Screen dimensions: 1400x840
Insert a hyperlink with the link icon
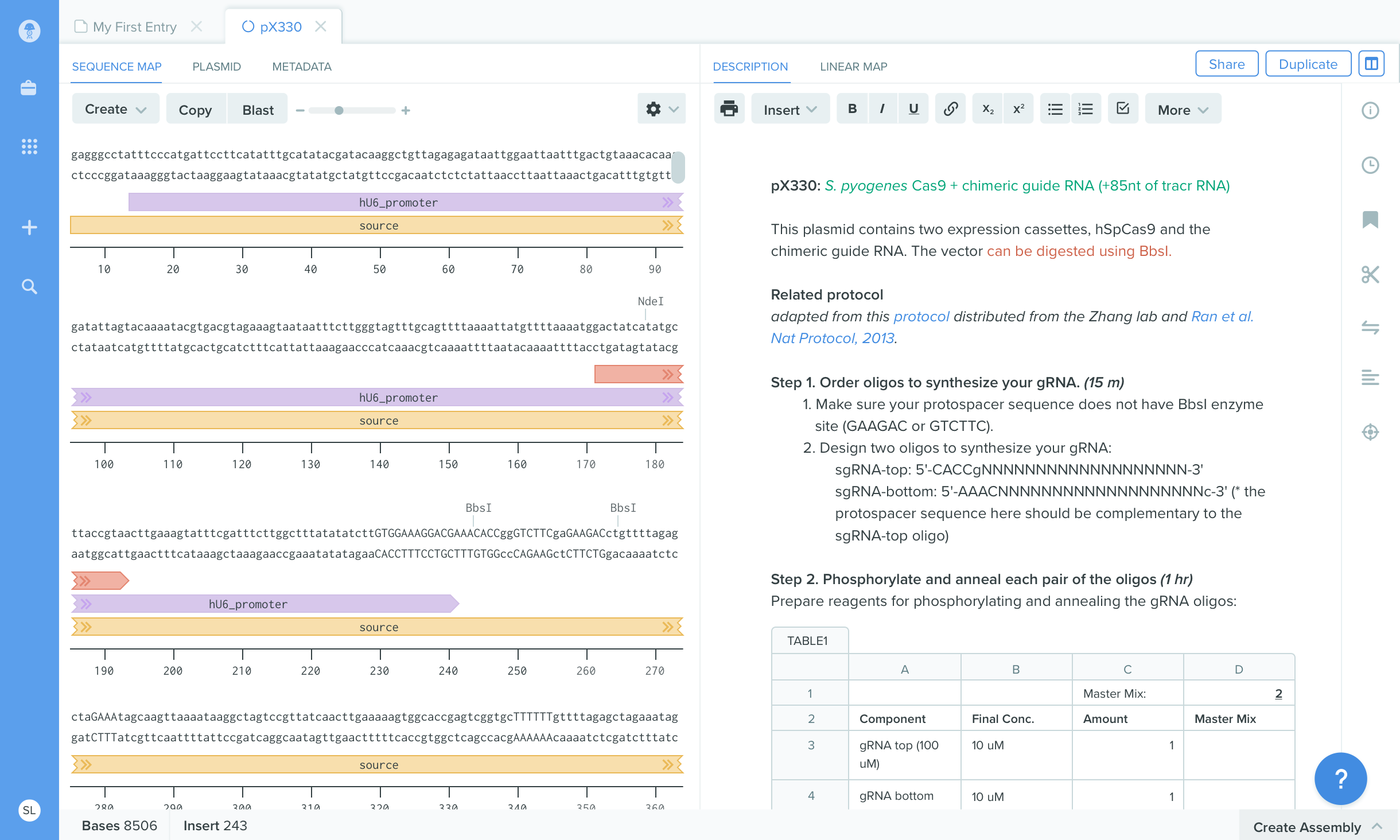tap(950, 109)
